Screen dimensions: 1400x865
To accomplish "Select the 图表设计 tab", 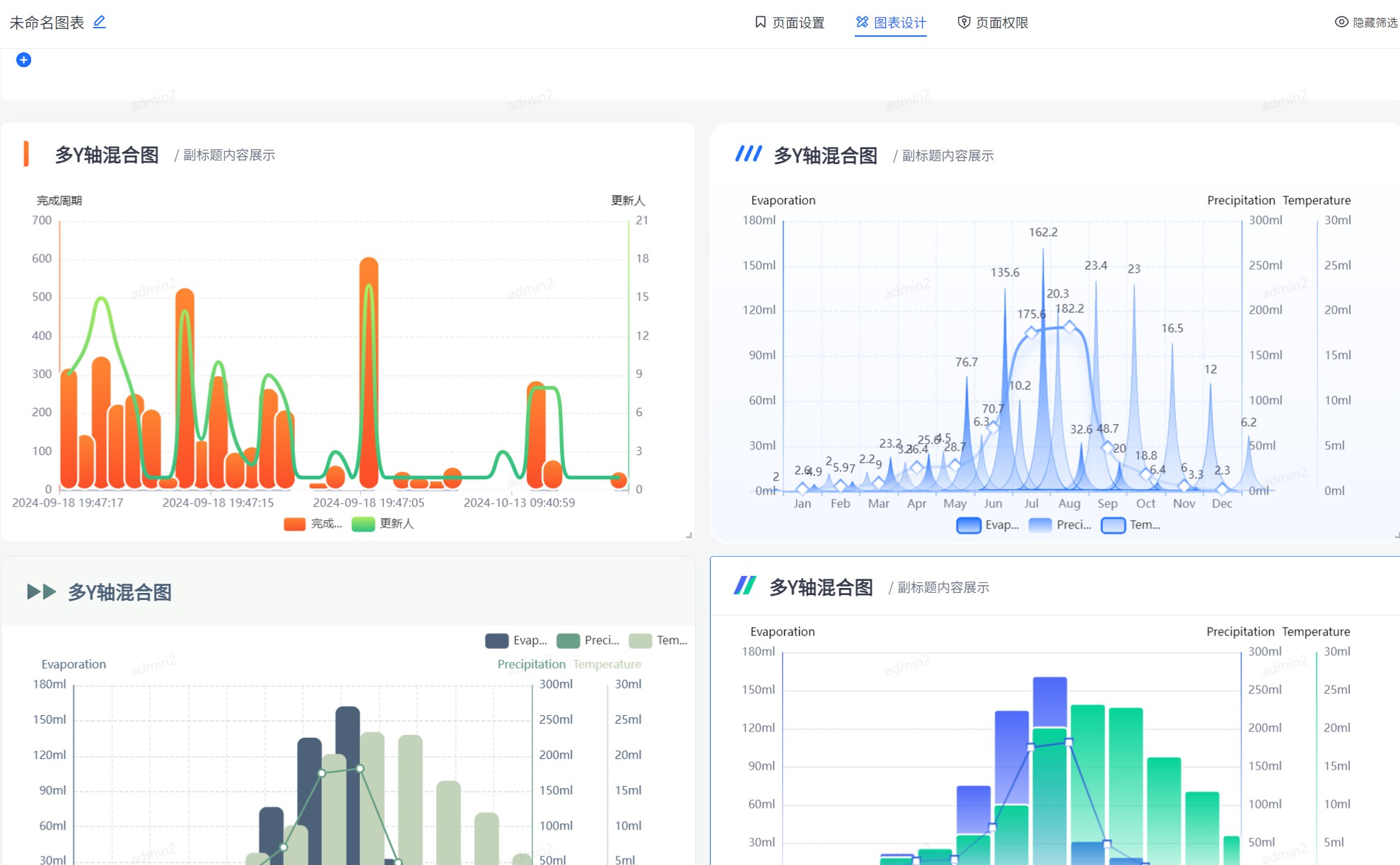I will coord(891,23).
